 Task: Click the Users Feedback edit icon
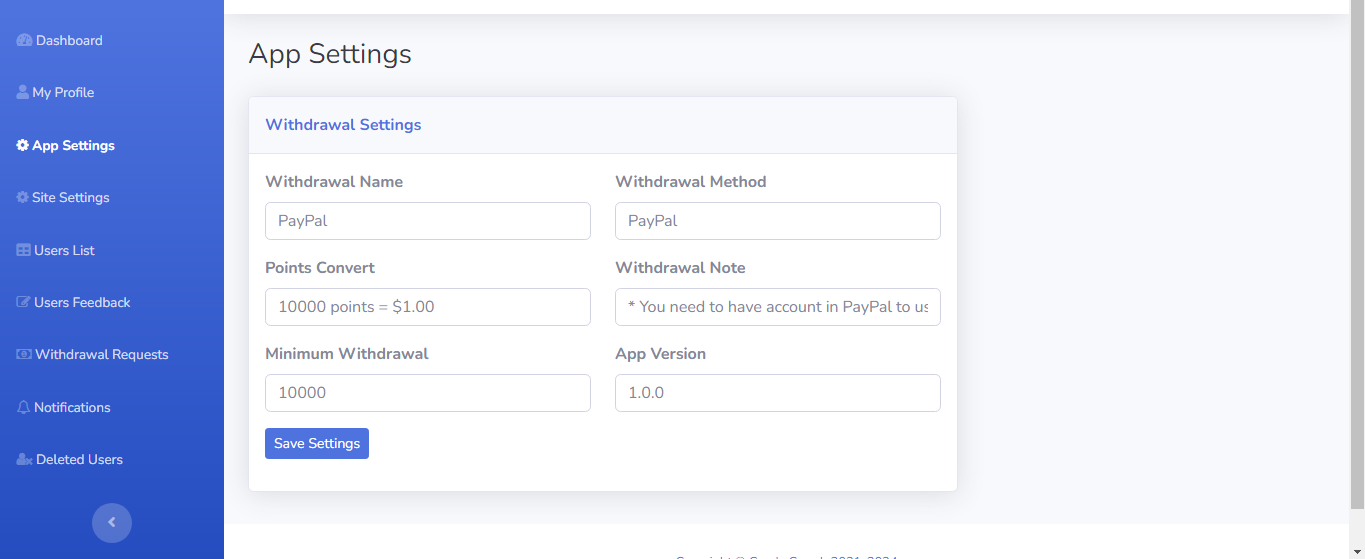pos(23,303)
